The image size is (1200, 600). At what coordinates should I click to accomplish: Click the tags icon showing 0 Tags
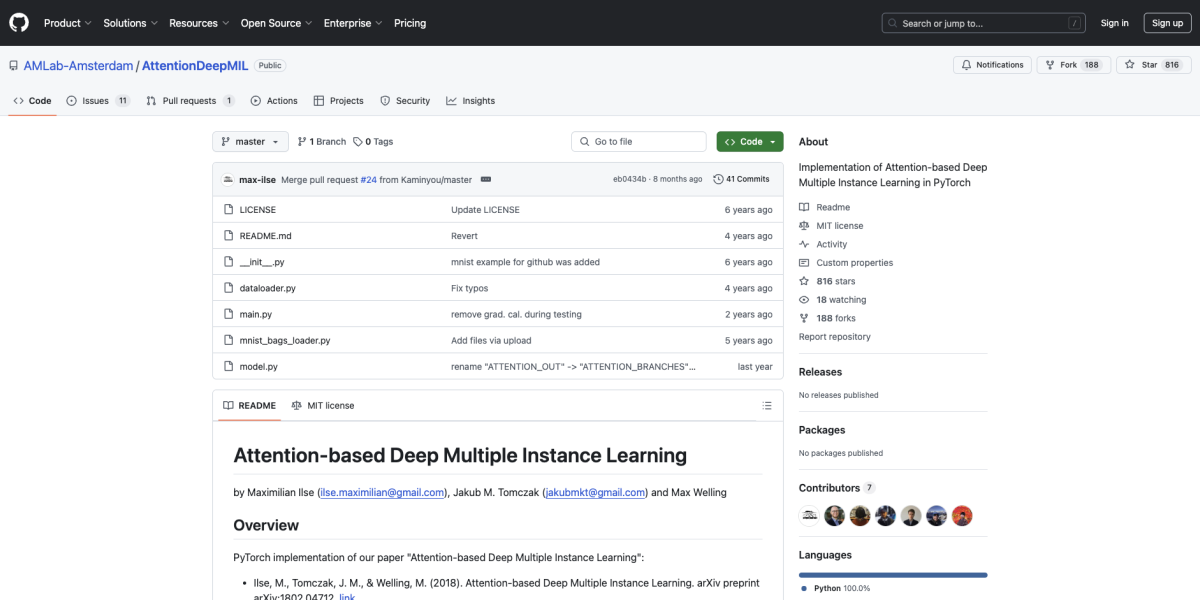(358, 142)
